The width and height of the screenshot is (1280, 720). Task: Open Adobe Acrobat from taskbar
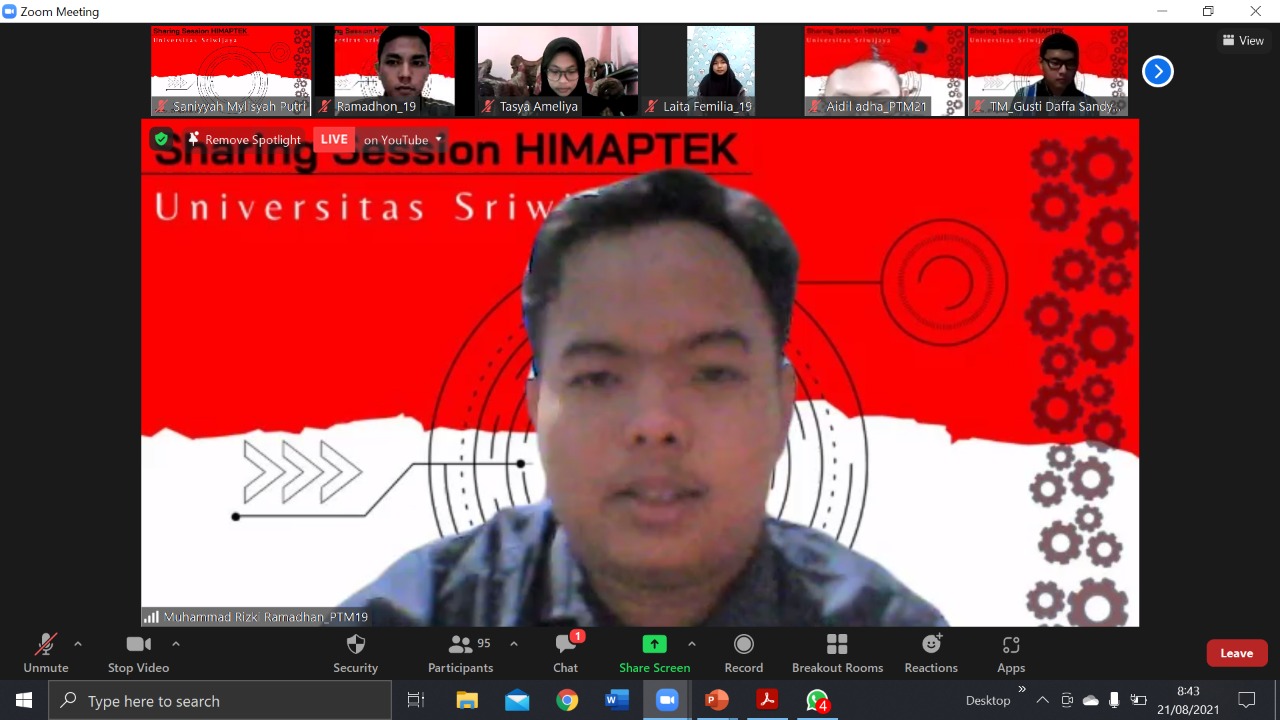pyautogui.click(x=767, y=701)
